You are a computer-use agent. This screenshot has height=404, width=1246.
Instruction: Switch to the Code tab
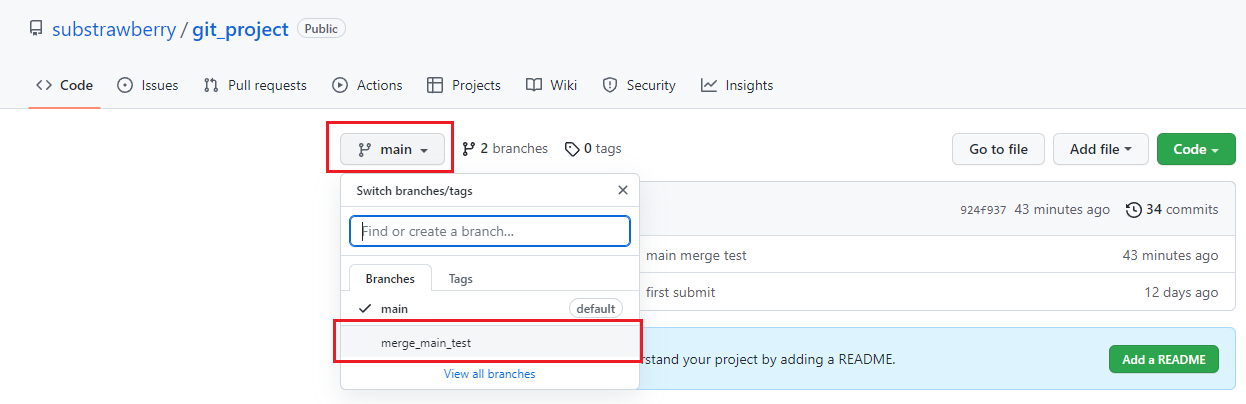(x=64, y=85)
